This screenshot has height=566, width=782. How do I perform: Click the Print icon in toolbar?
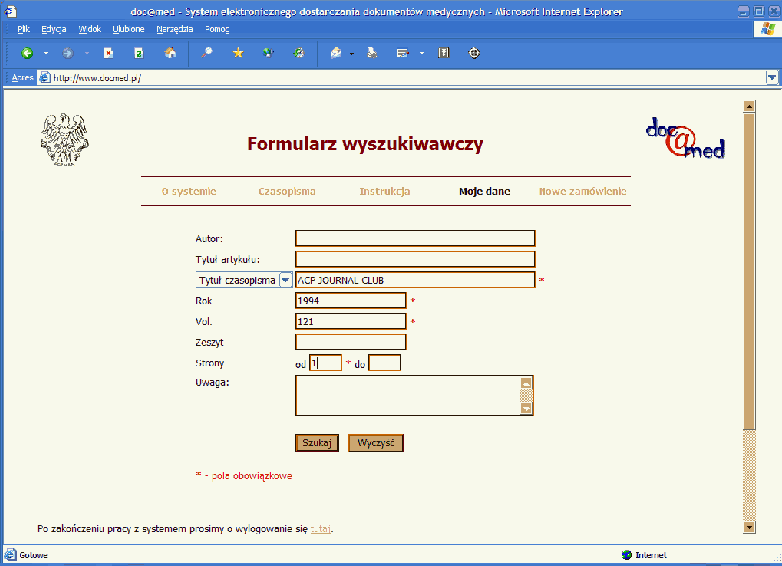(372, 53)
